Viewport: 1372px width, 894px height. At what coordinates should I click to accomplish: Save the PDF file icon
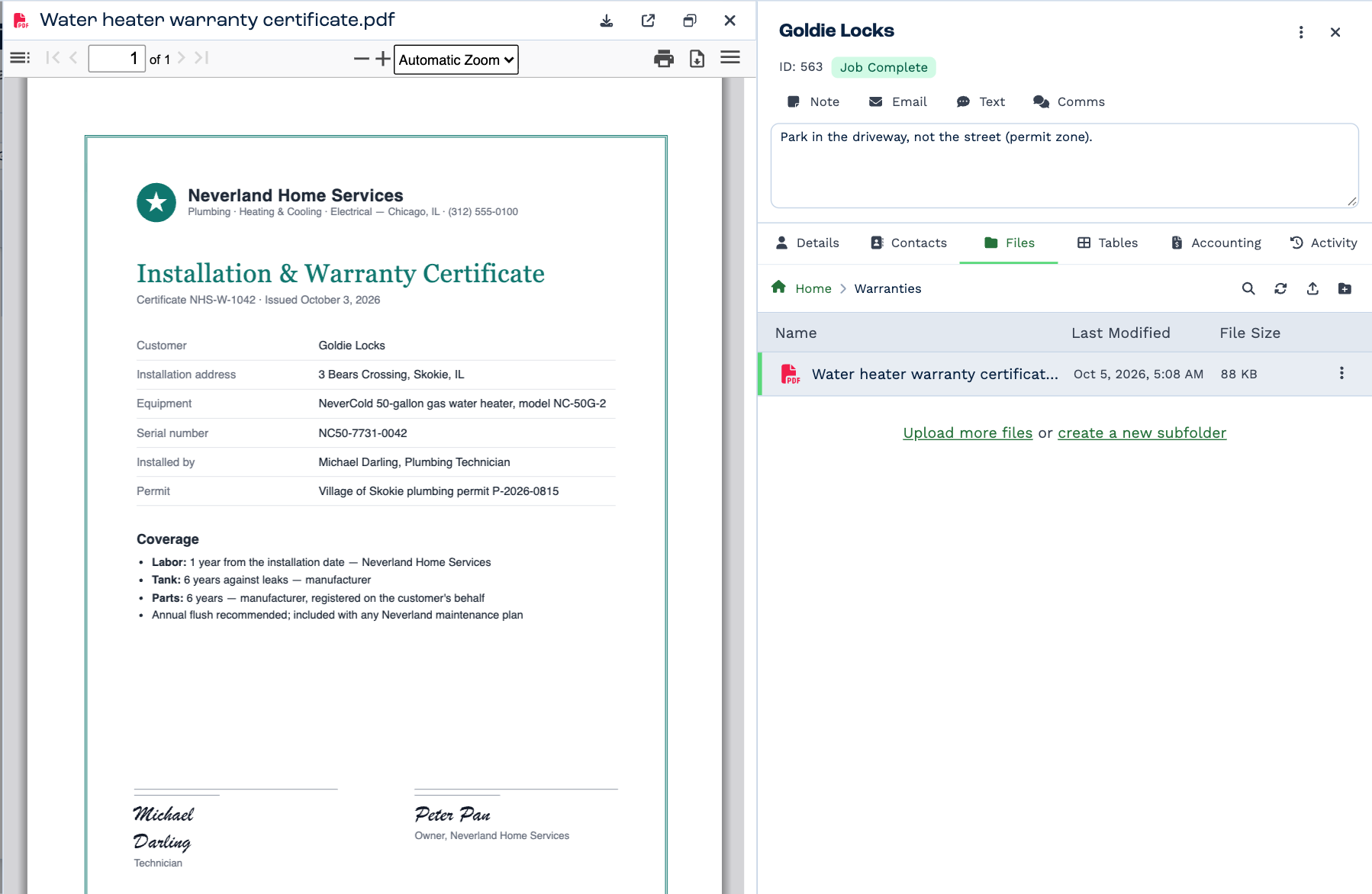coord(697,59)
